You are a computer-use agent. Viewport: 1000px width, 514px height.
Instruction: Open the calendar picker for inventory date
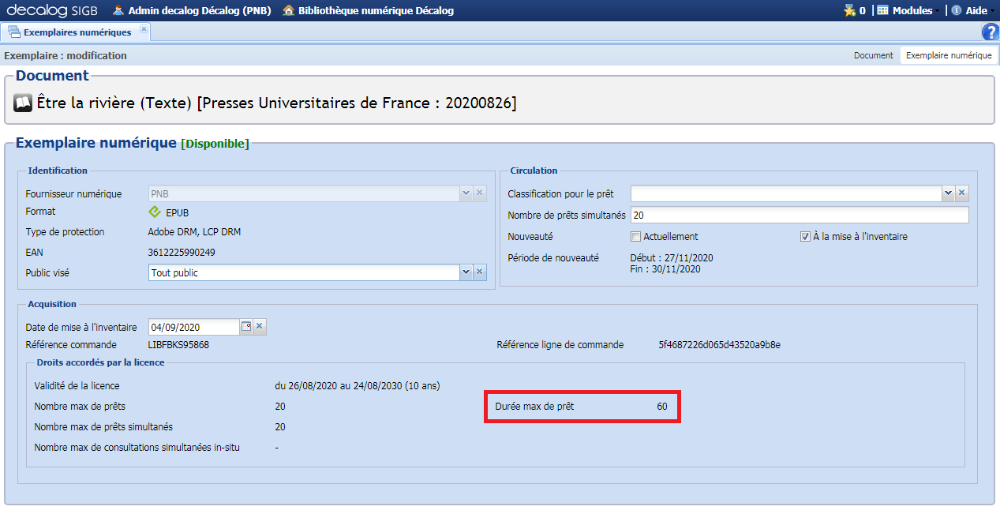point(246,327)
